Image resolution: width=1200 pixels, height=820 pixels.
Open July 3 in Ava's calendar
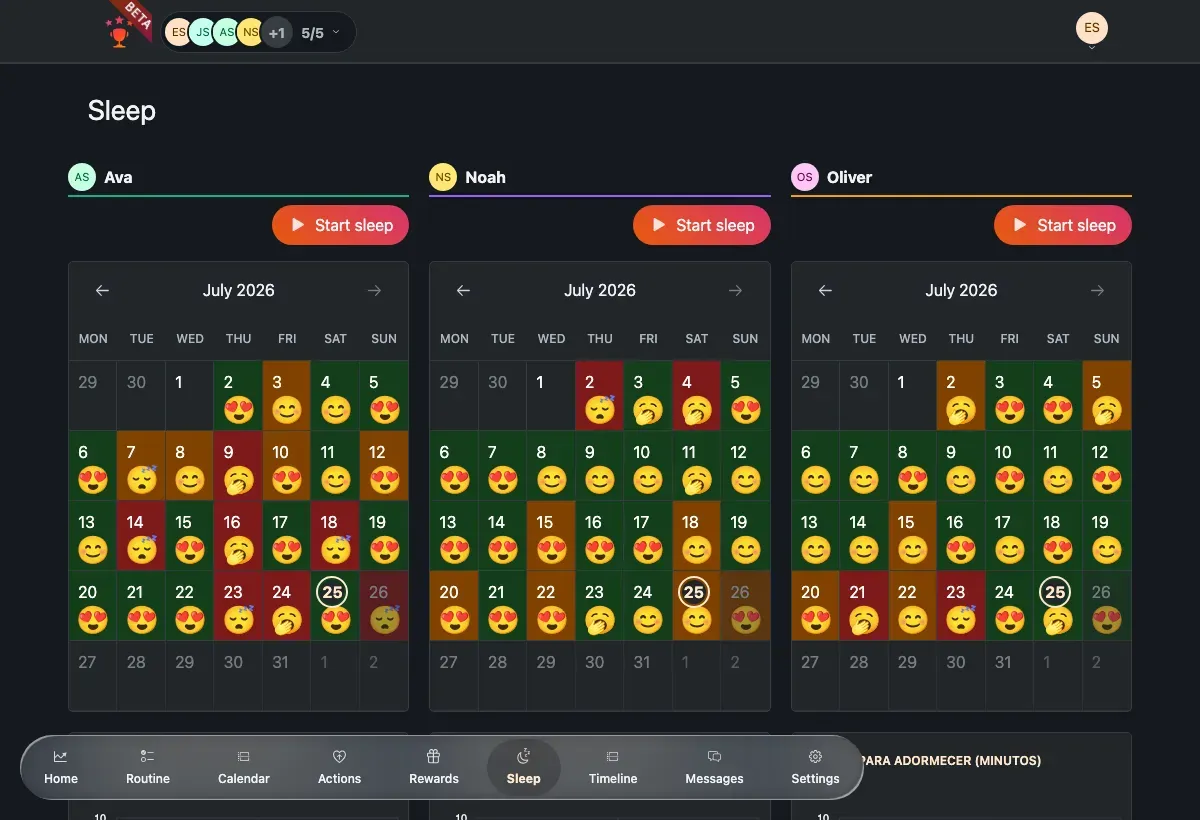pyautogui.click(x=287, y=396)
